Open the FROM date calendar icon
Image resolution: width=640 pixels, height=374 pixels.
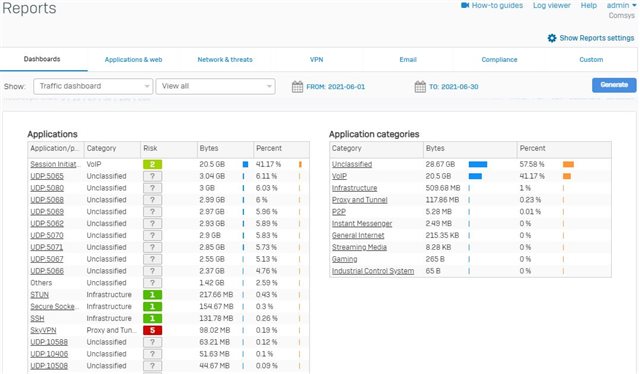[x=297, y=87]
